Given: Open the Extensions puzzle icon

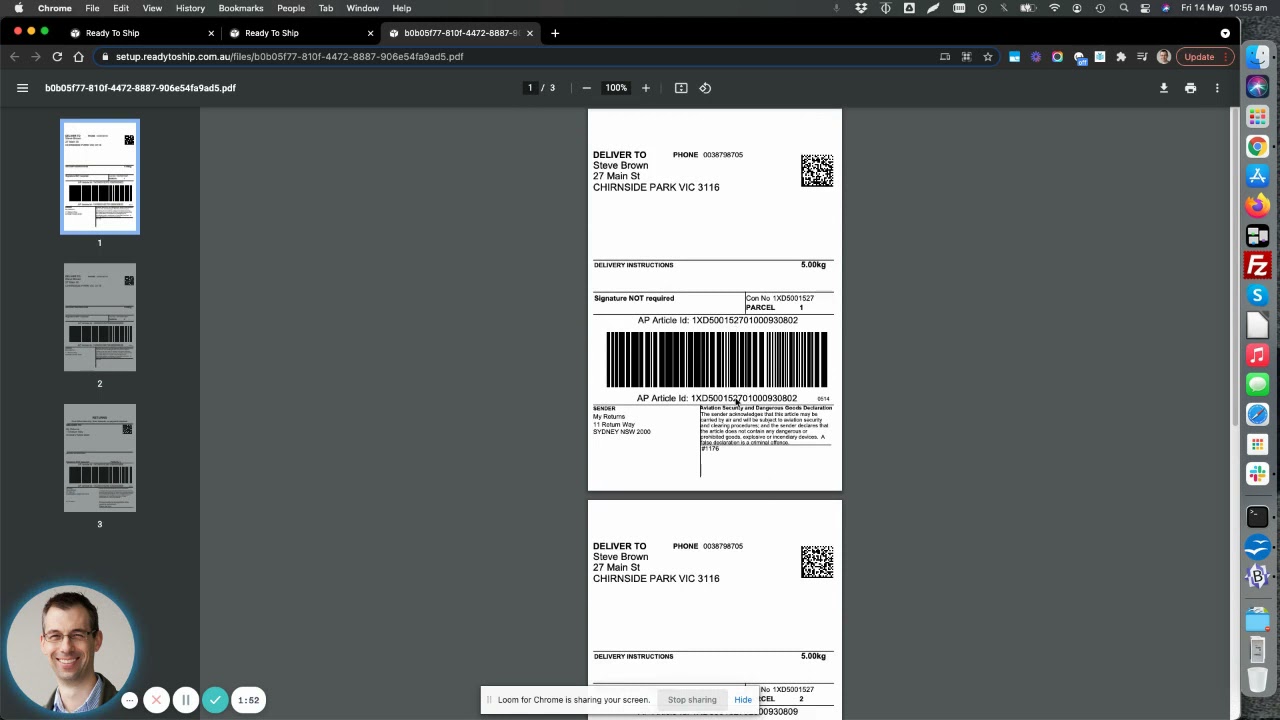Looking at the screenshot, I should tap(1121, 57).
